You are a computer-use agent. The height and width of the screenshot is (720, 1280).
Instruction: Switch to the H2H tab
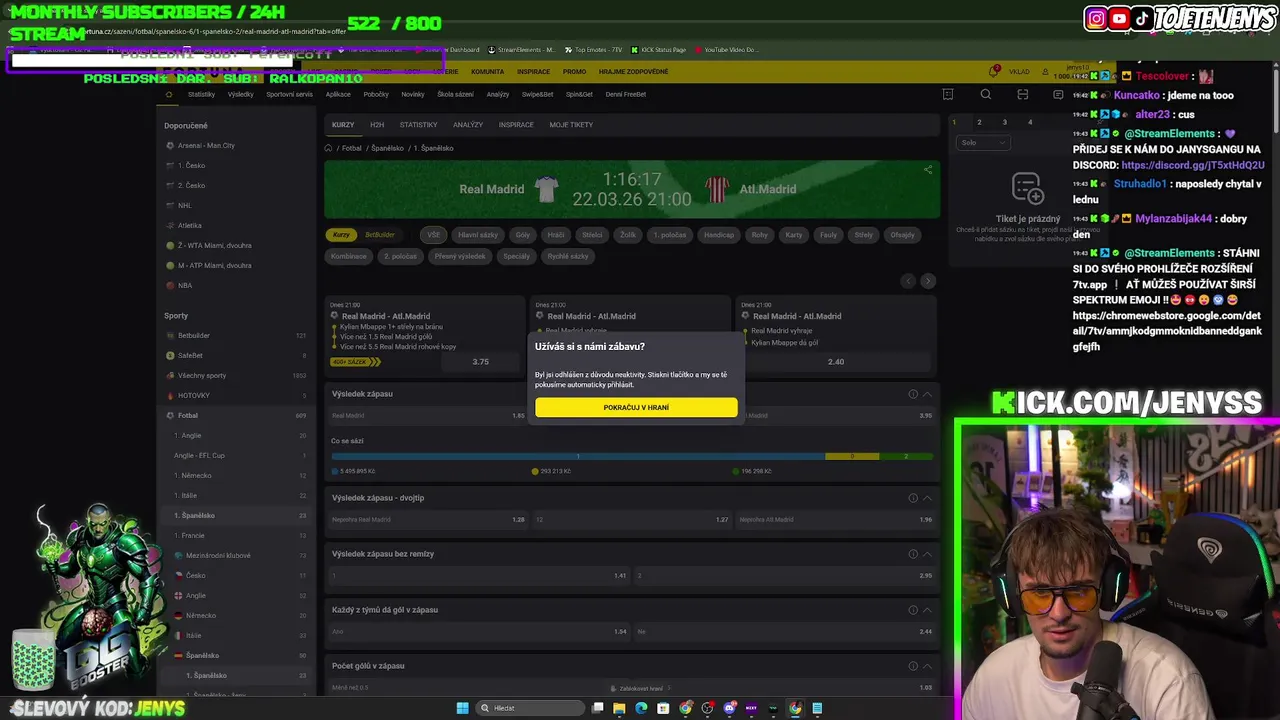click(x=377, y=125)
